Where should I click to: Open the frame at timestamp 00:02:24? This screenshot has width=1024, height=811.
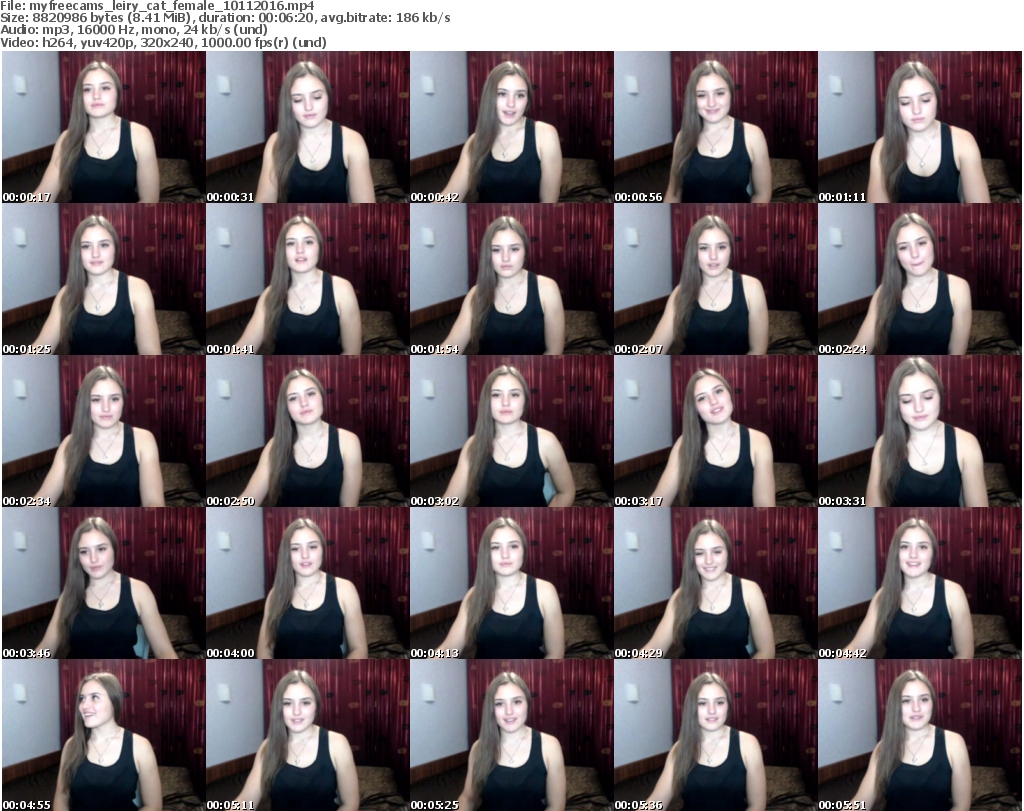point(920,279)
